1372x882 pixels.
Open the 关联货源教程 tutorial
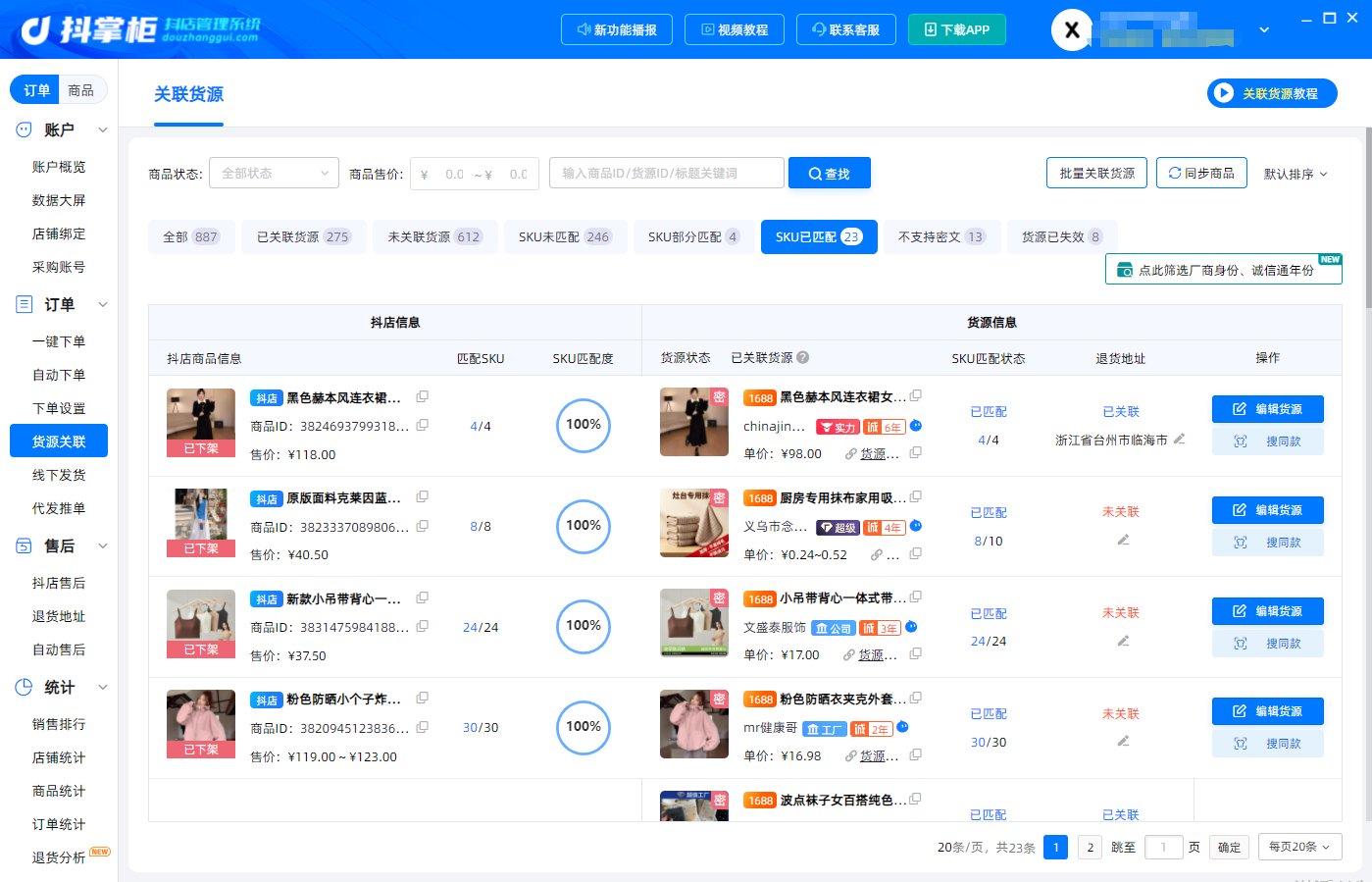1272,94
